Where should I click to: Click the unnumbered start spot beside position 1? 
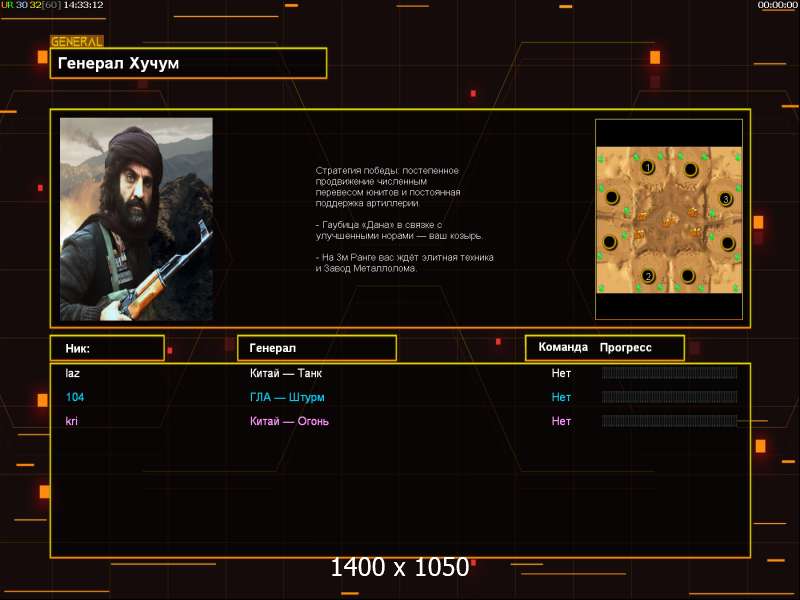pyautogui.click(x=691, y=169)
